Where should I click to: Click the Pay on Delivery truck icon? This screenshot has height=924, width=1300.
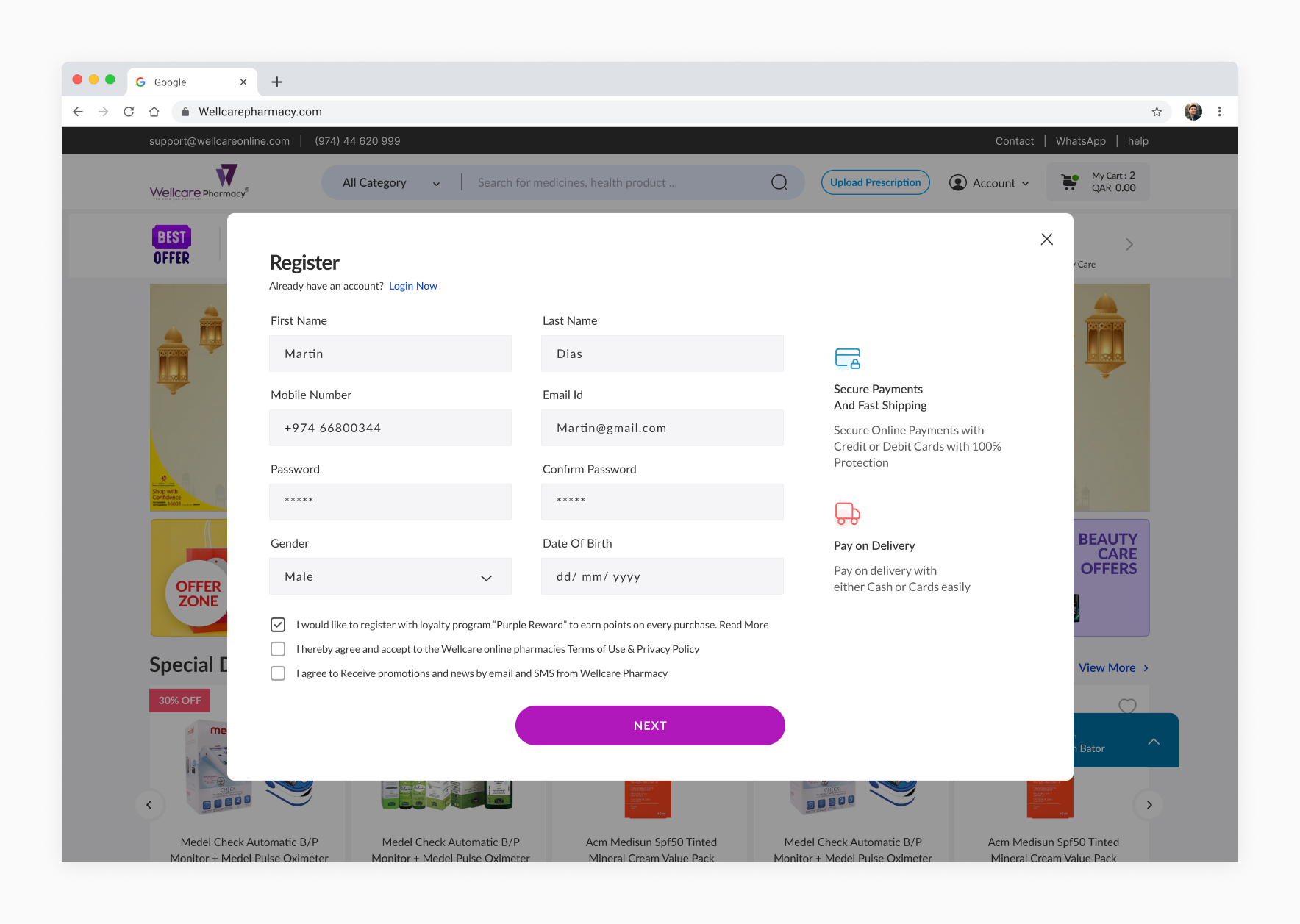pos(847,514)
